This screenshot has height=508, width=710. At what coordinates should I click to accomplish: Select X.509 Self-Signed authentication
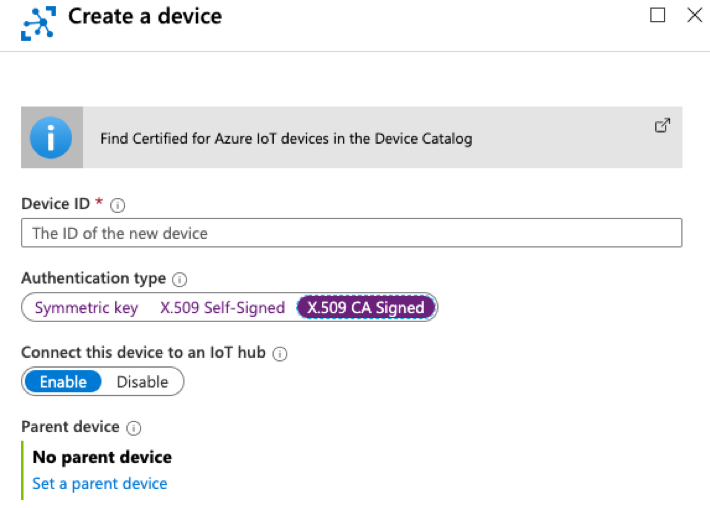pos(222,308)
